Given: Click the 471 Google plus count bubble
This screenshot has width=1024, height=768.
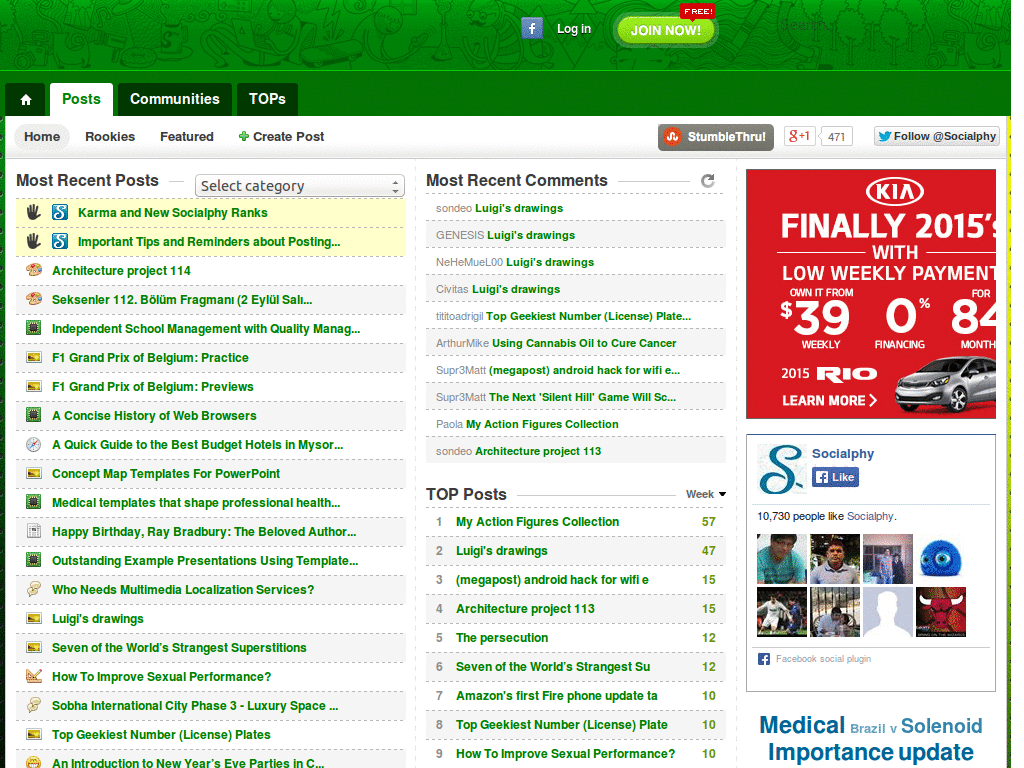Looking at the screenshot, I should [x=837, y=136].
